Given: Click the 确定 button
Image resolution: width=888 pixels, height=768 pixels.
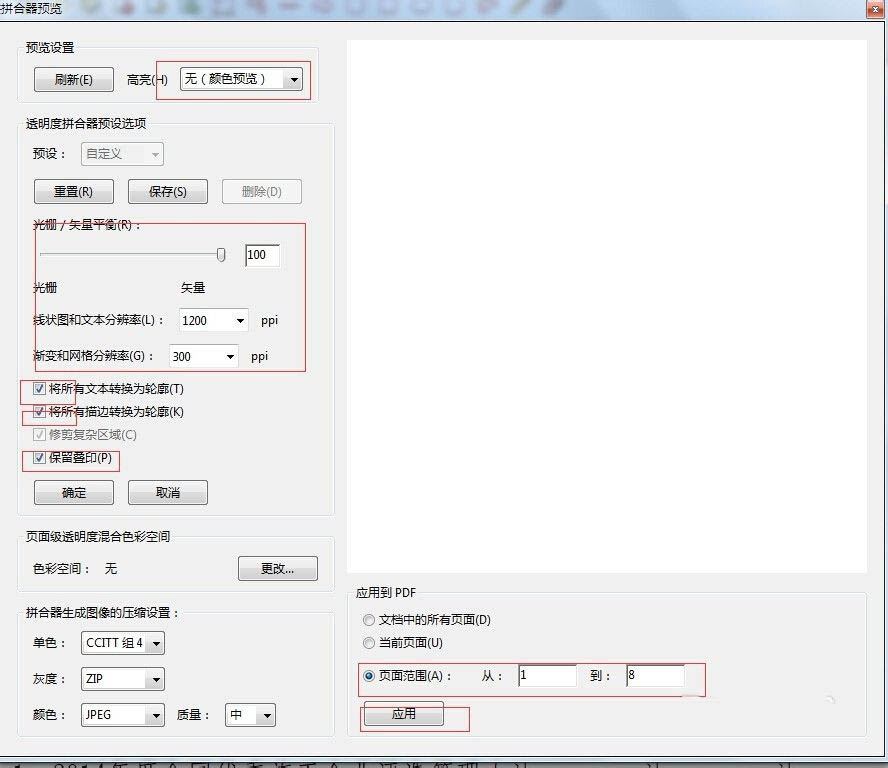Looking at the screenshot, I should coord(73,492).
